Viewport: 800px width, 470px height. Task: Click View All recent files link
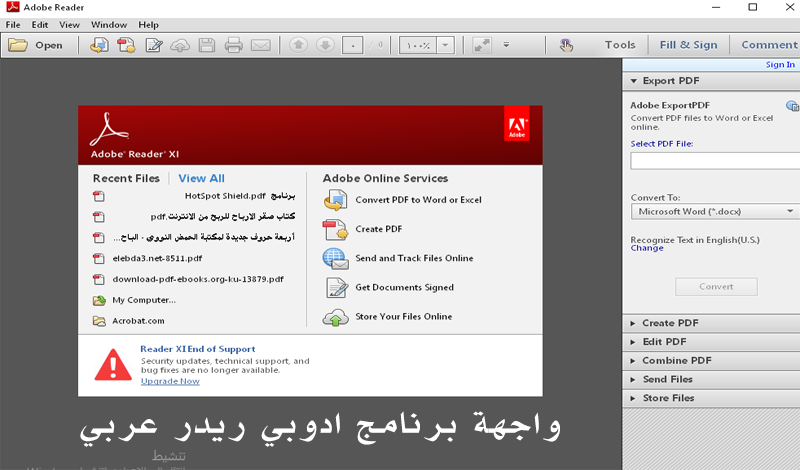(202, 179)
